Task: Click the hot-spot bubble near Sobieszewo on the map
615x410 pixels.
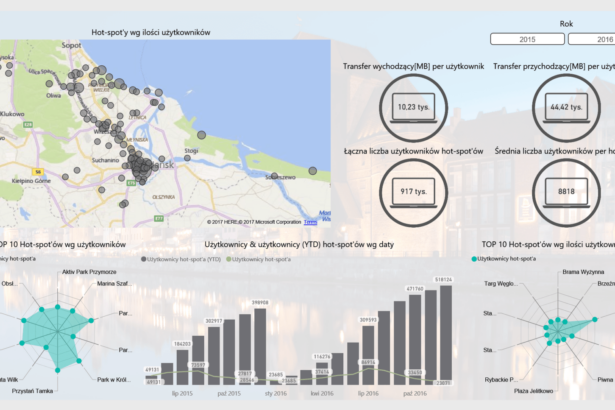Action: (275, 176)
